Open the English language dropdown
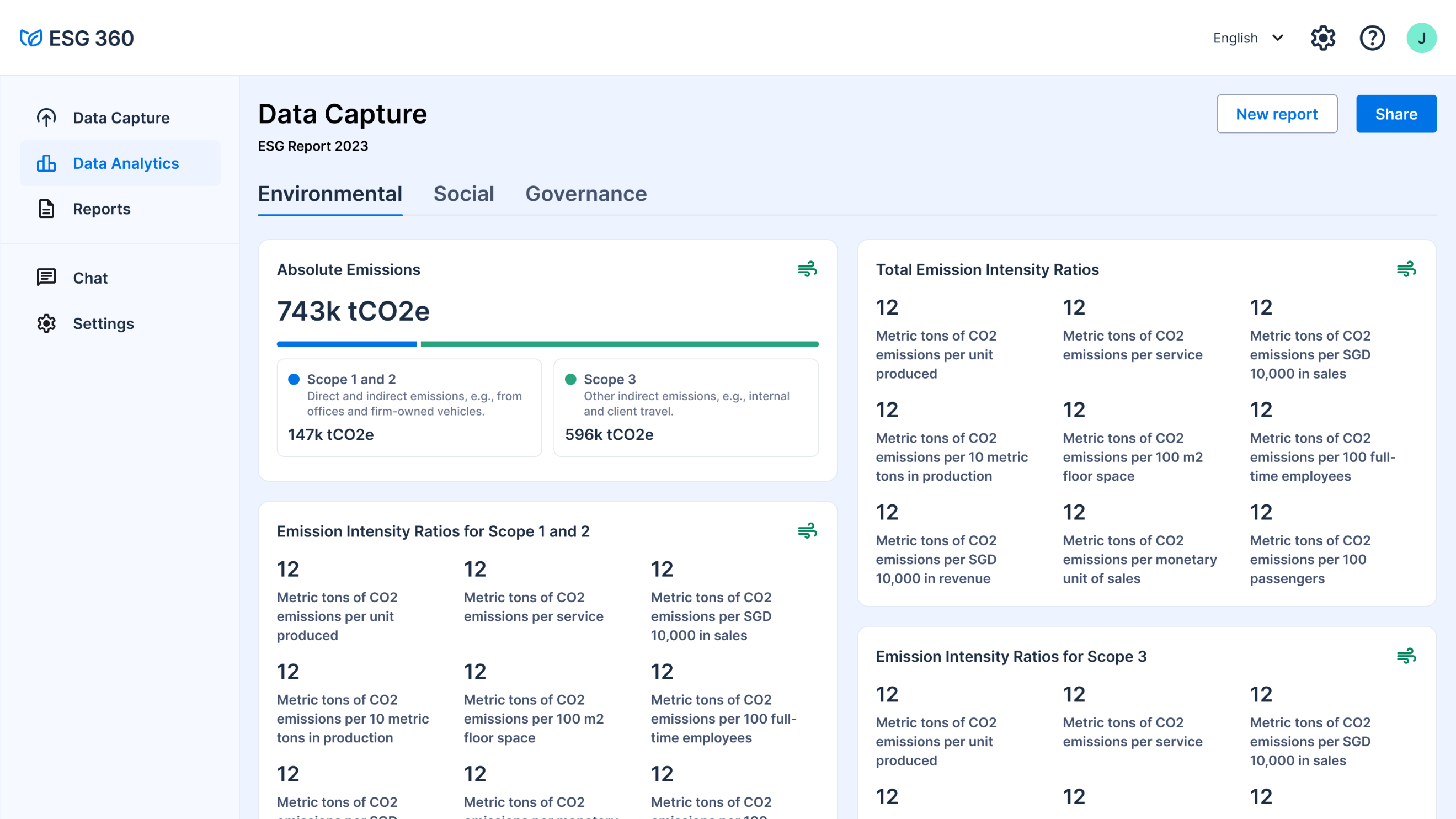The height and width of the screenshot is (819, 1456). (x=1235, y=38)
